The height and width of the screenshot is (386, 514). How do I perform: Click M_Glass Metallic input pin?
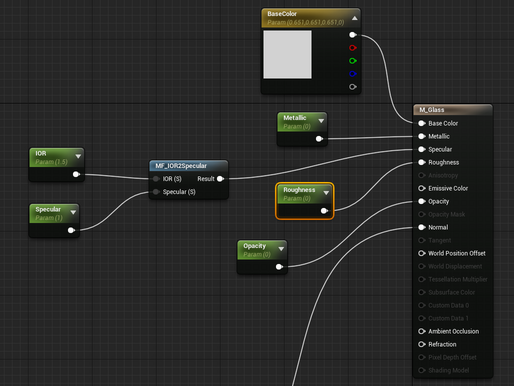[x=422, y=136]
